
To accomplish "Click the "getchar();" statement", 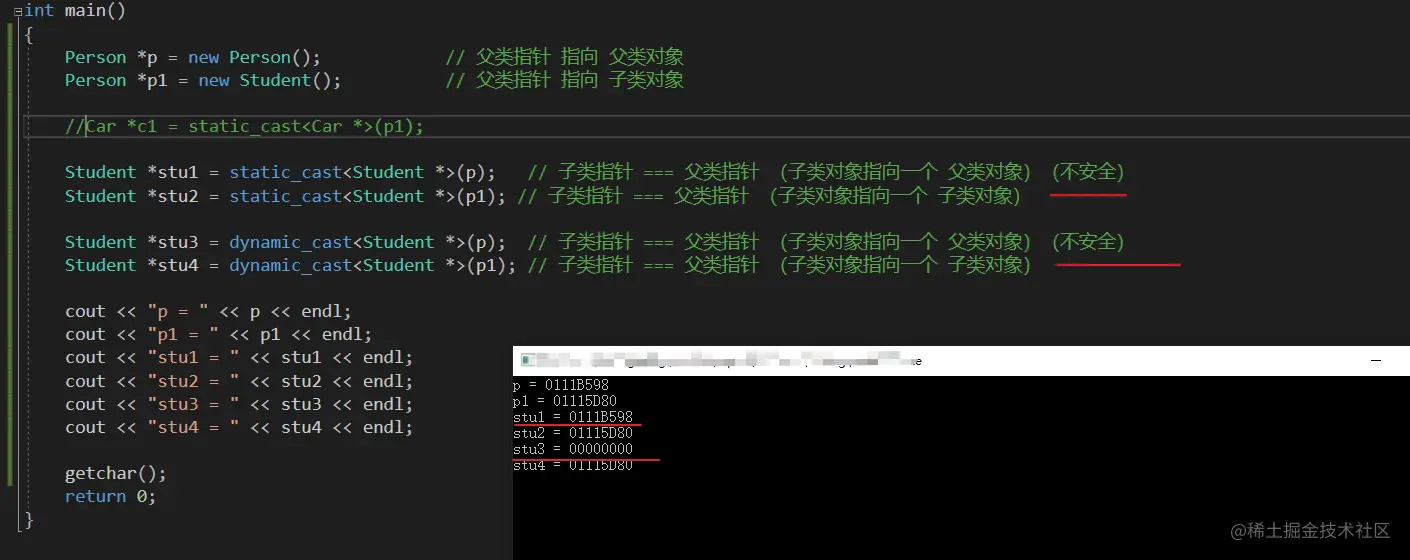I will [x=116, y=473].
